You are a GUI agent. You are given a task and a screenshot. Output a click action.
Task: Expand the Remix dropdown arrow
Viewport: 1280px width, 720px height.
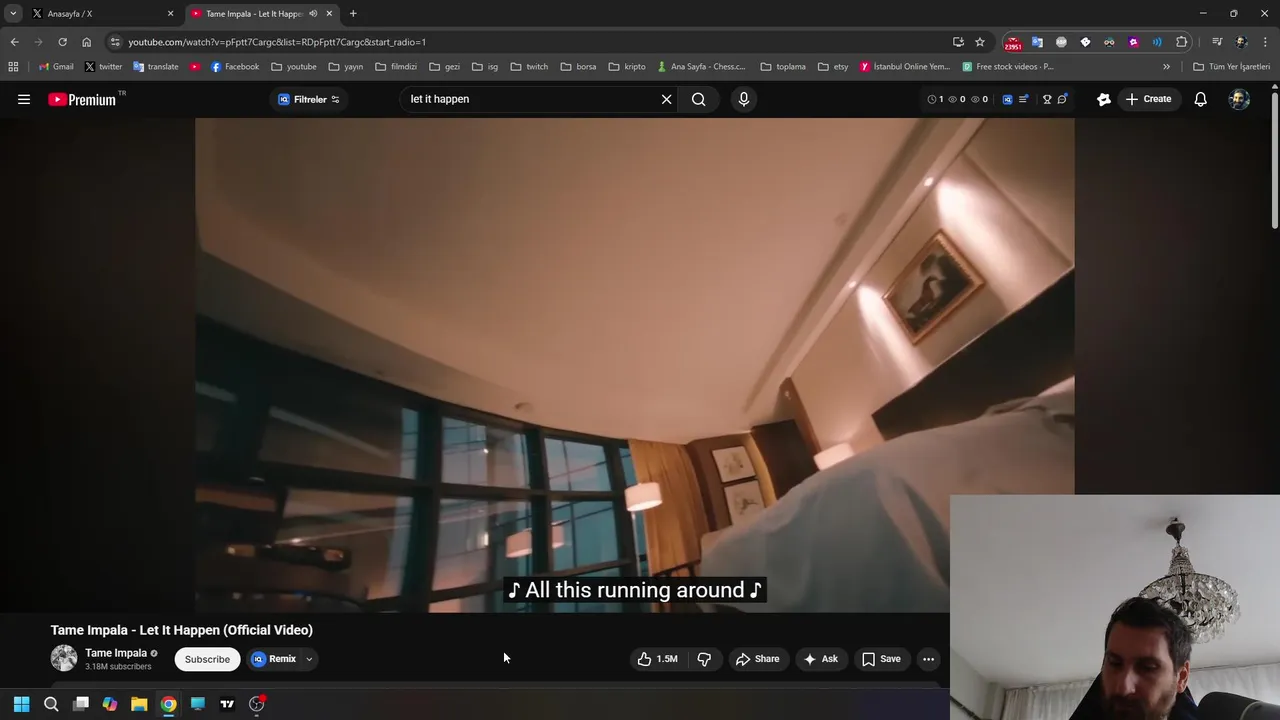coord(309,659)
